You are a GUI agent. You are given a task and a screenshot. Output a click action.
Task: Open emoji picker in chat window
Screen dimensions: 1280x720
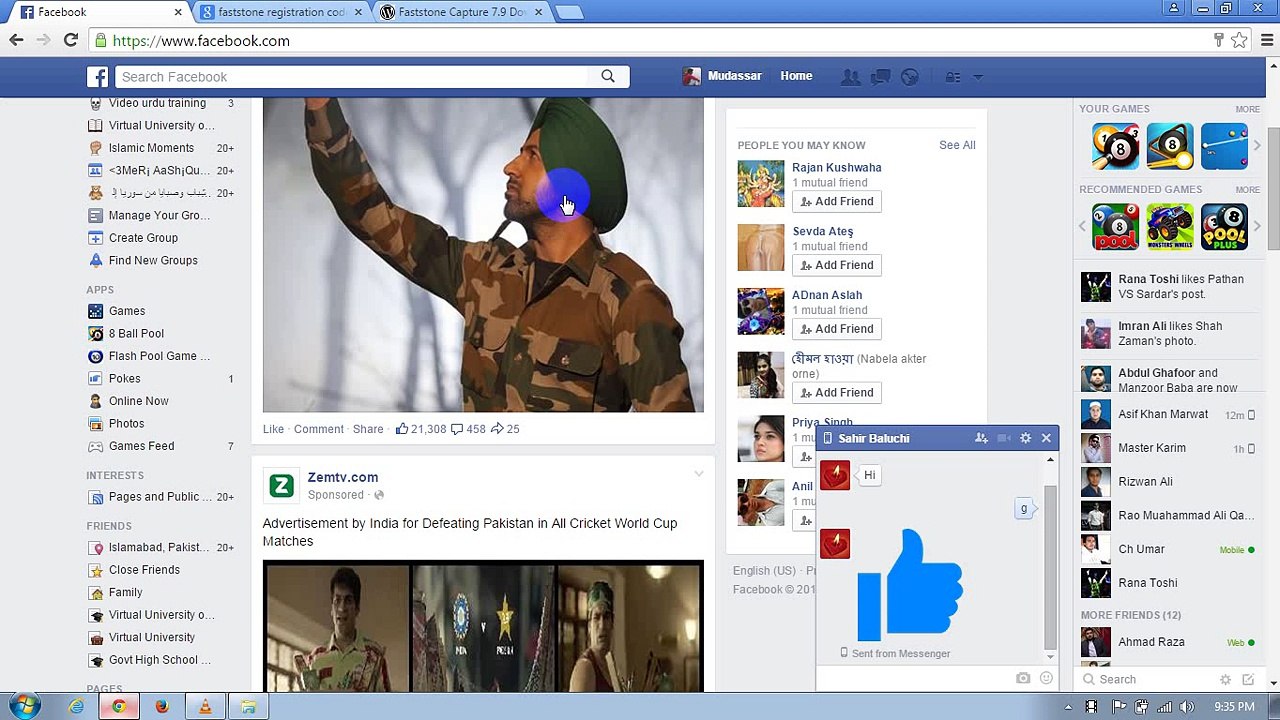[x=1046, y=678]
